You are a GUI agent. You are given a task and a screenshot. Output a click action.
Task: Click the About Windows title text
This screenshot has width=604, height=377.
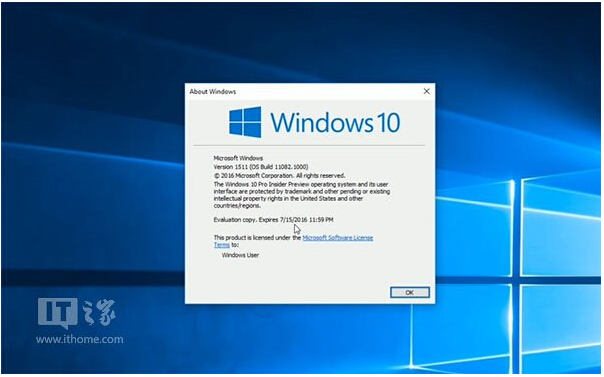tap(213, 92)
